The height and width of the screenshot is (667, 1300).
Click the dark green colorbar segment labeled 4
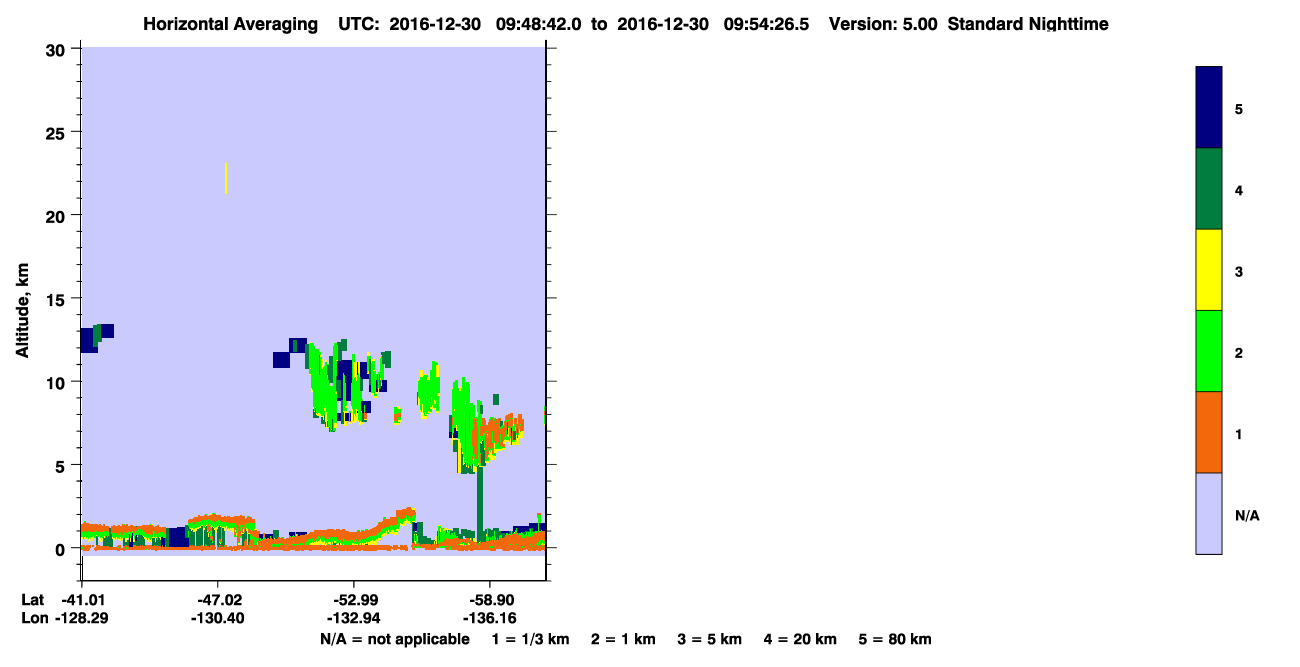(1209, 189)
